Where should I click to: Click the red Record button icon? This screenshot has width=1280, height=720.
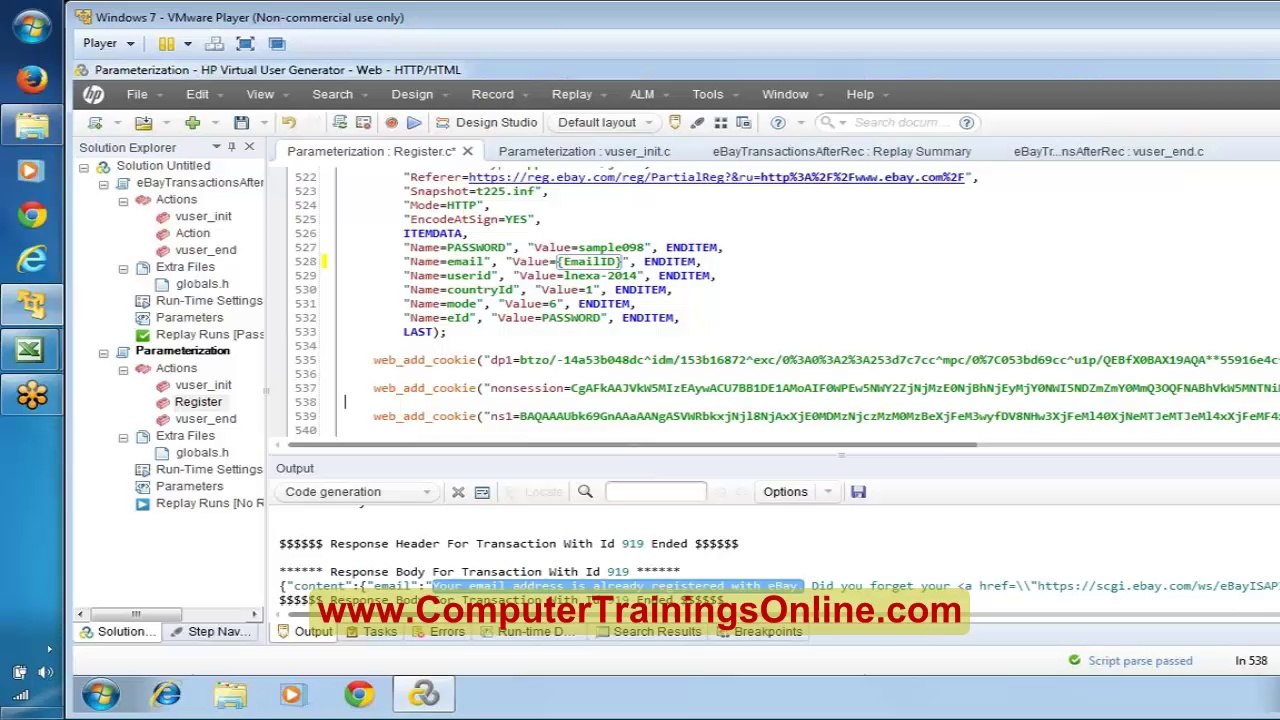pos(391,122)
